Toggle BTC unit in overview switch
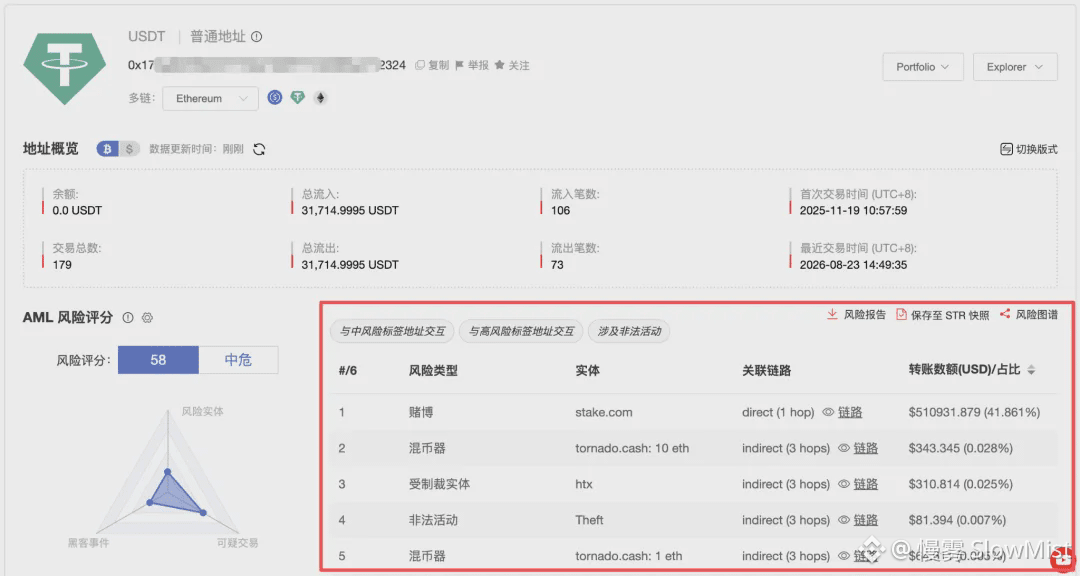This screenshot has height=576, width=1080. pos(107,149)
